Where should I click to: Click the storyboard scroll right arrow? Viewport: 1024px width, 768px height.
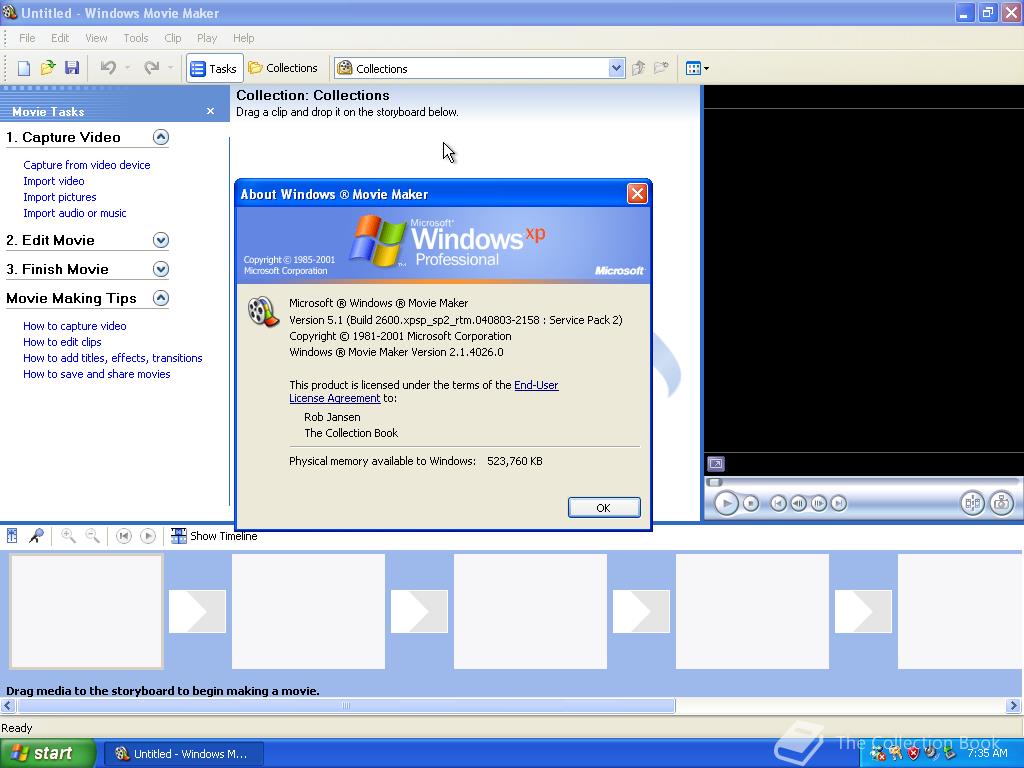pos(1014,705)
